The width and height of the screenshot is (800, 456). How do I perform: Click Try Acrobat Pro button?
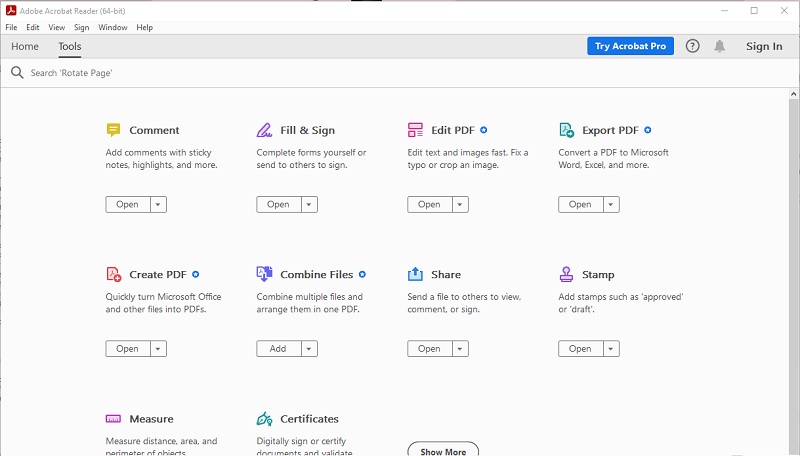click(630, 46)
